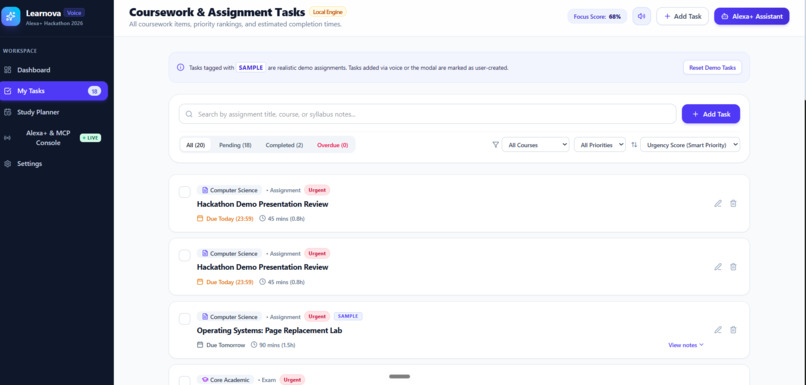Open the Alexa+ & MCP Console

(54, 138)
